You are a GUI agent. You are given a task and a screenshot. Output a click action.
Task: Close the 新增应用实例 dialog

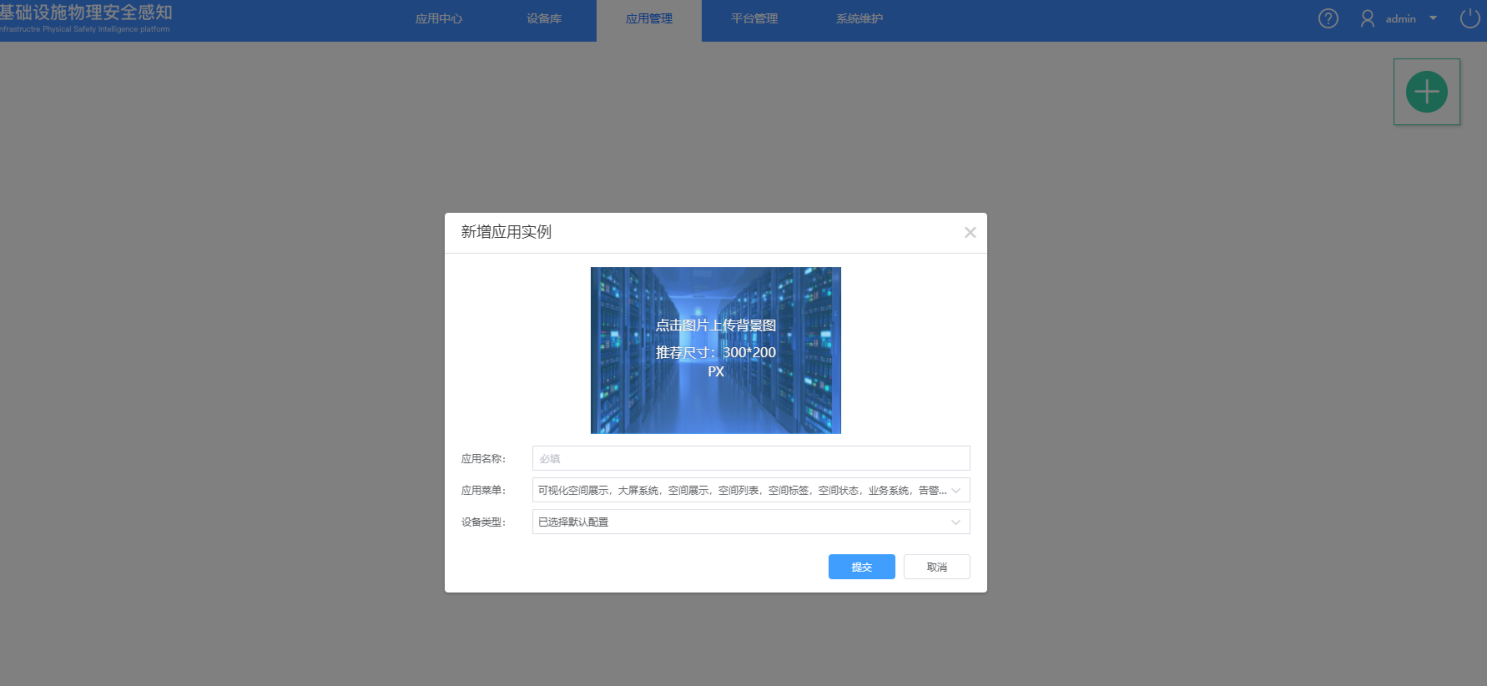click(x=969, y=232)
